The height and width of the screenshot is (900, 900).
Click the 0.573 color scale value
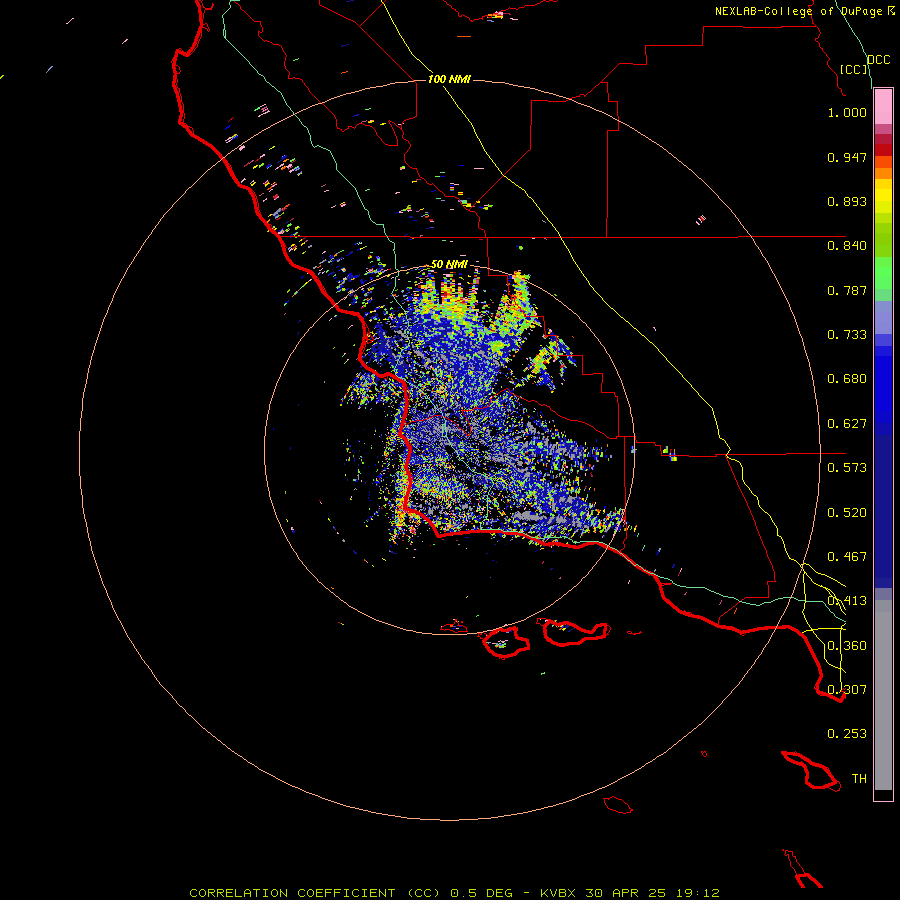(847, 468)
